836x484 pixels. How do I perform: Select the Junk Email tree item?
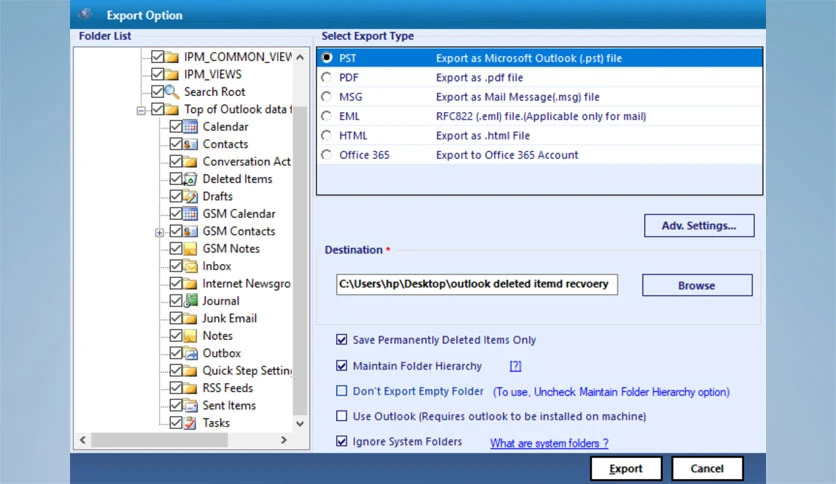[x=229, y=318]
